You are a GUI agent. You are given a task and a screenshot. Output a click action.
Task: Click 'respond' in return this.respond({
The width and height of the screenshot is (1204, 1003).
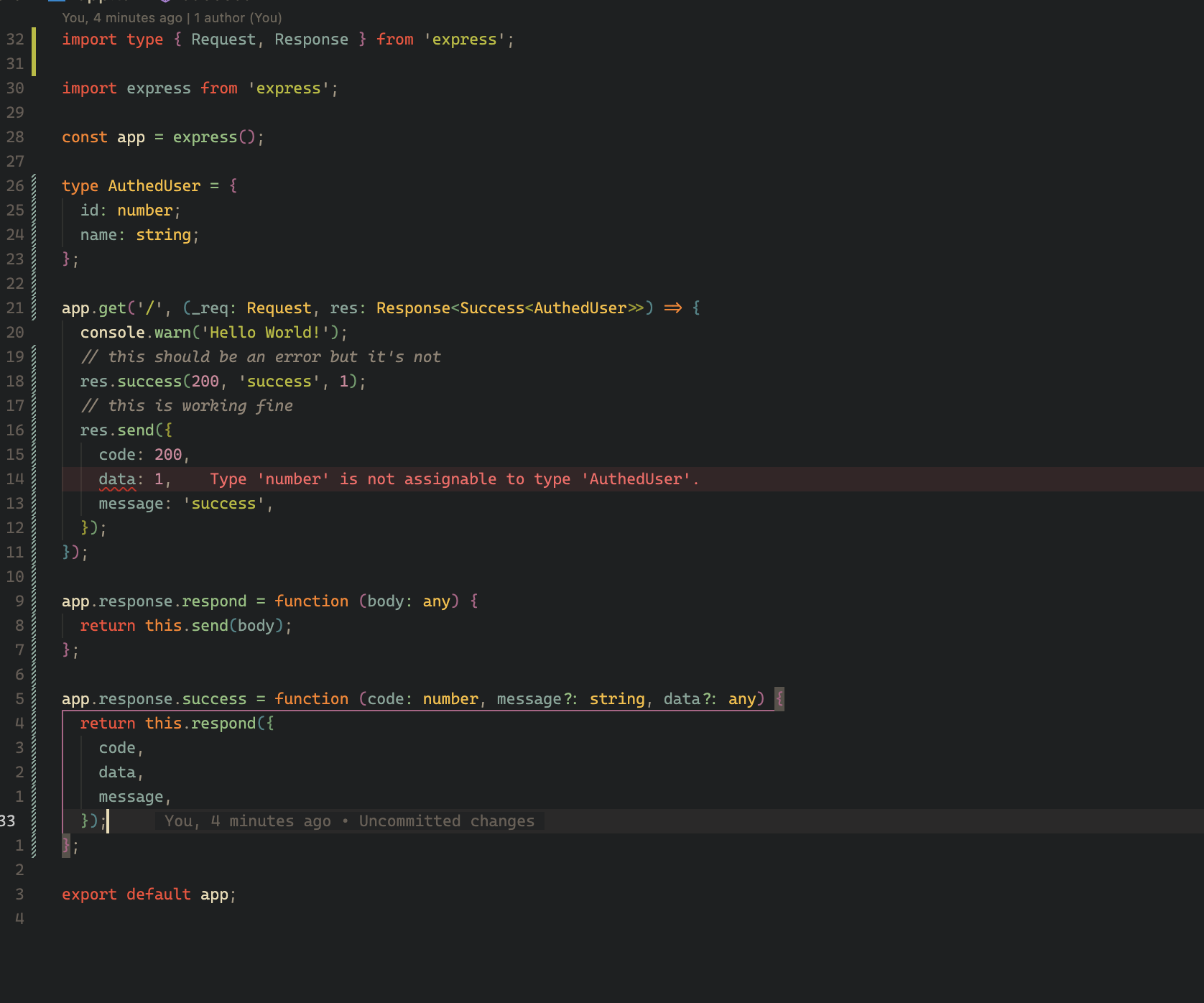[223, 724]
